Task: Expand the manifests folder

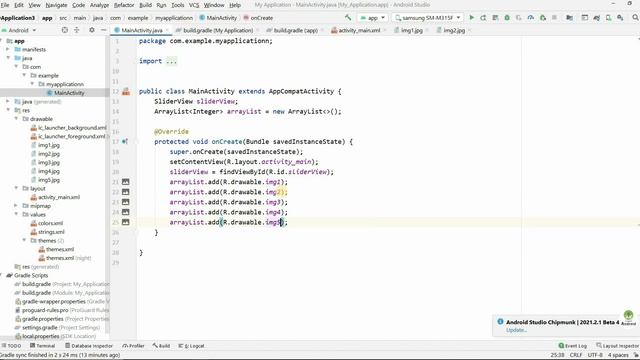Action: [x=8, y=49]
